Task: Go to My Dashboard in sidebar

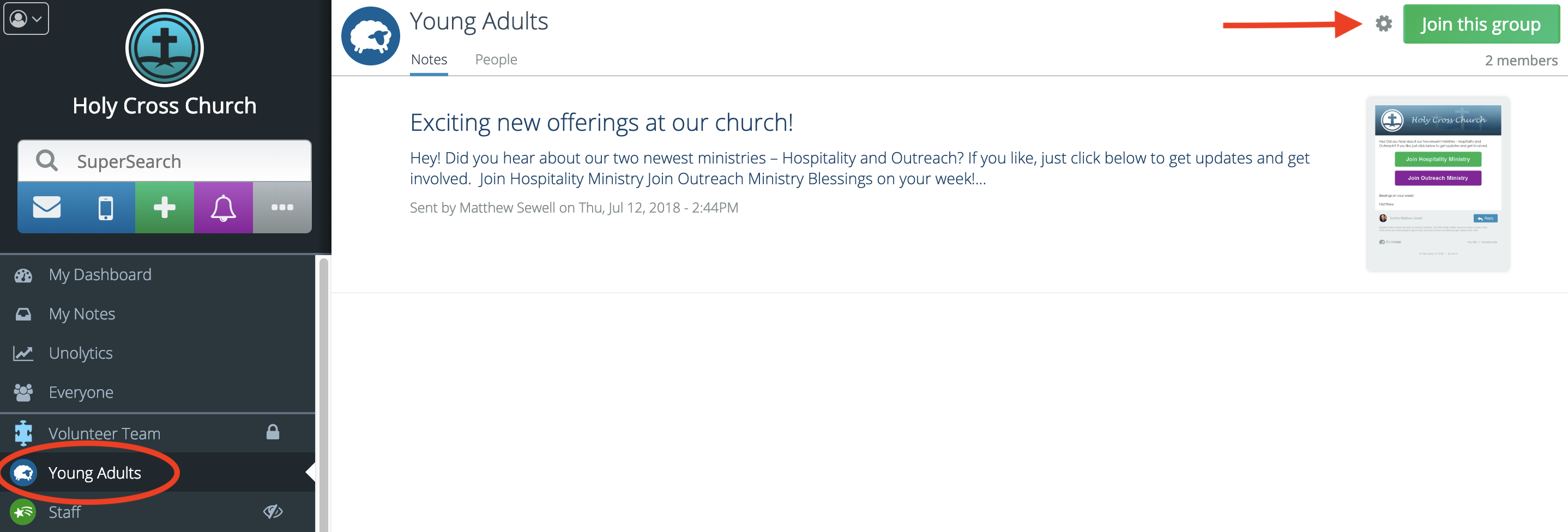Action: [x=100, y=275]
